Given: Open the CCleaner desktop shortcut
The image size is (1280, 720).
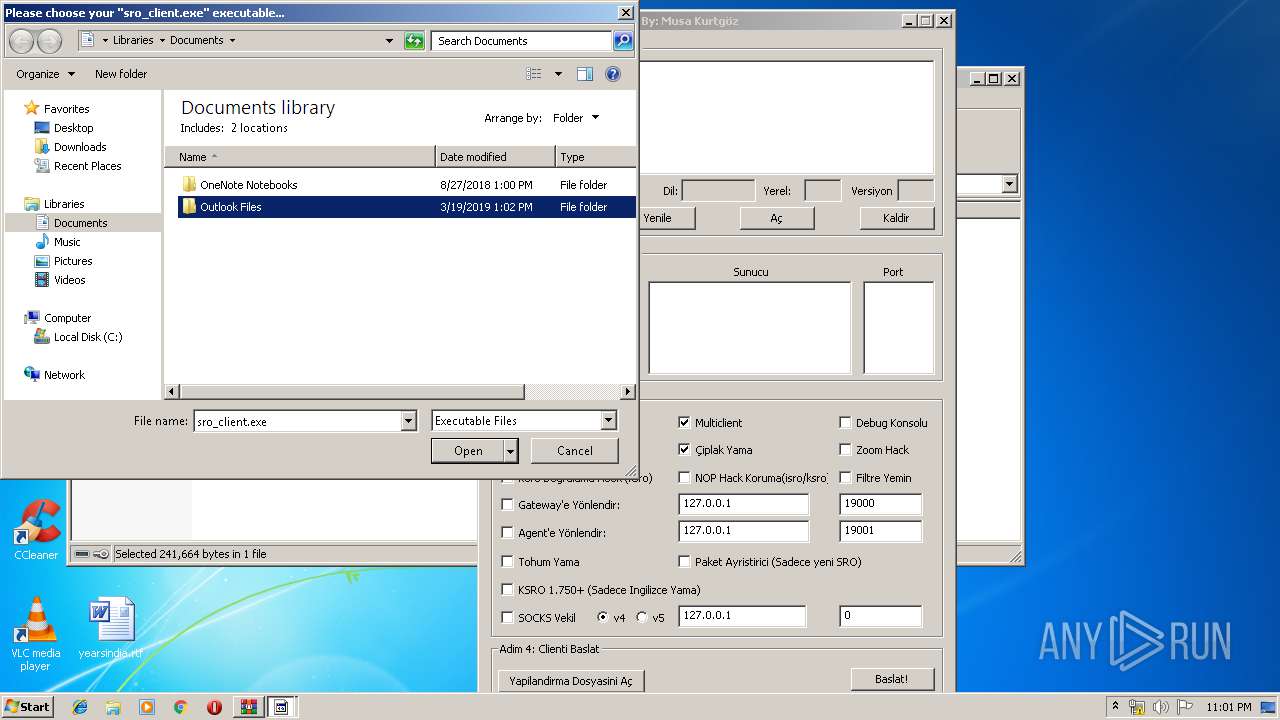Looking at the screenshot, I should (36, 530).
